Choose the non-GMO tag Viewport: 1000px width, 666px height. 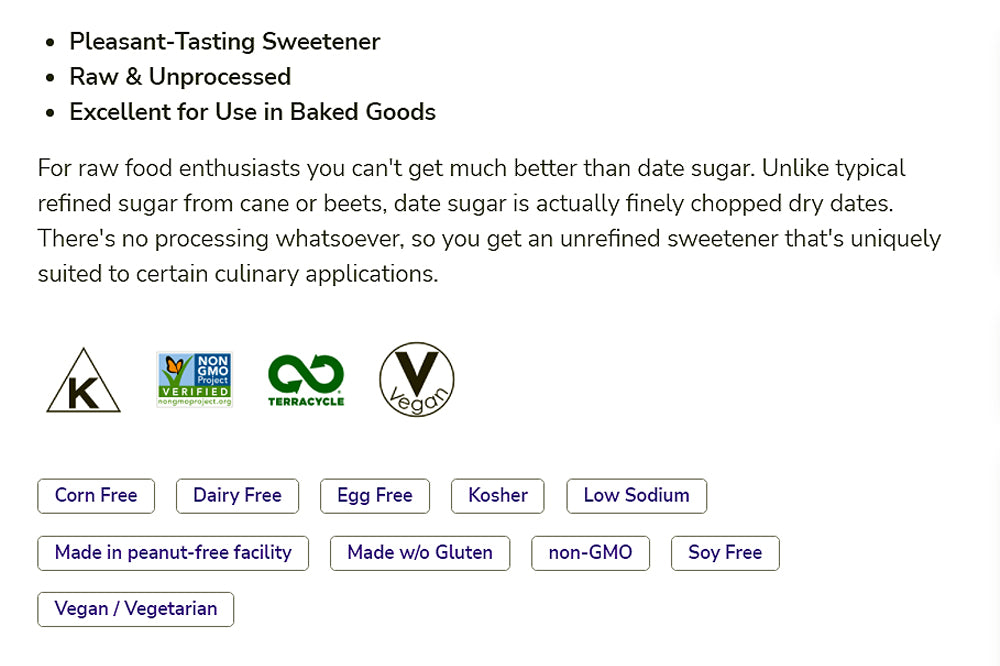point(590,553)
